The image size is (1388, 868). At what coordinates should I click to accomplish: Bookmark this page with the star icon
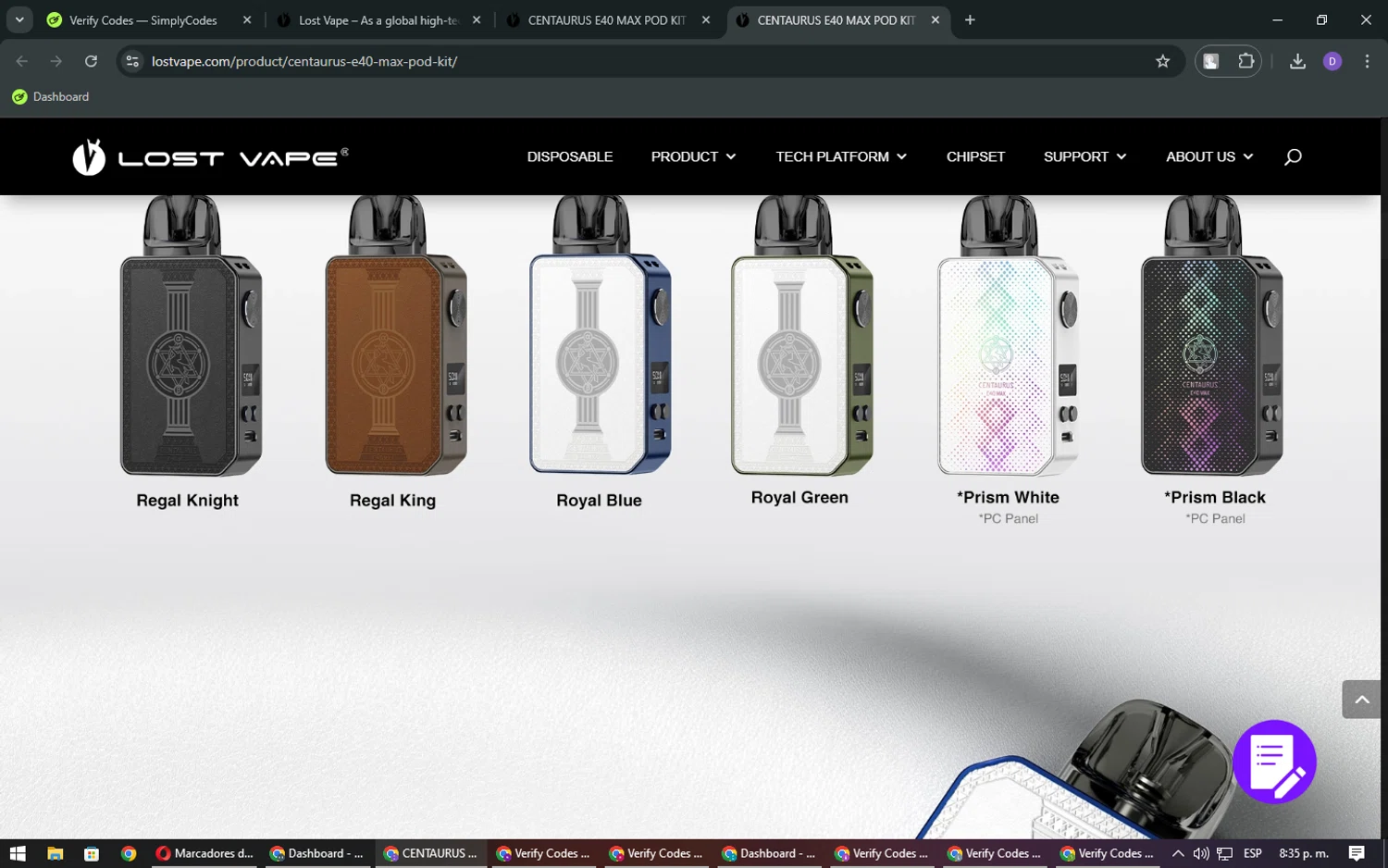click(1163, 61)
